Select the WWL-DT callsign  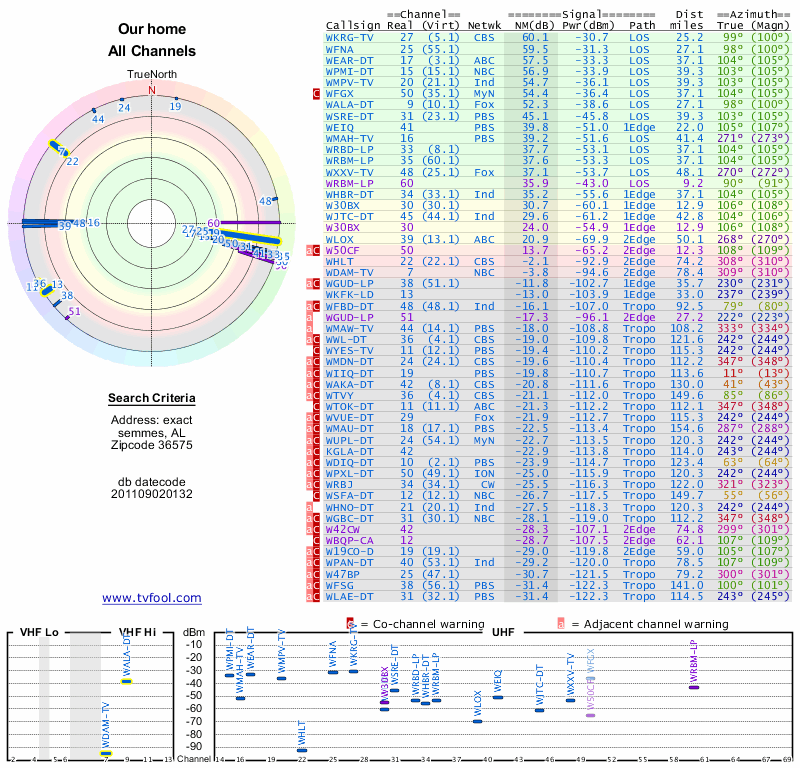click(x=346, y=339)
